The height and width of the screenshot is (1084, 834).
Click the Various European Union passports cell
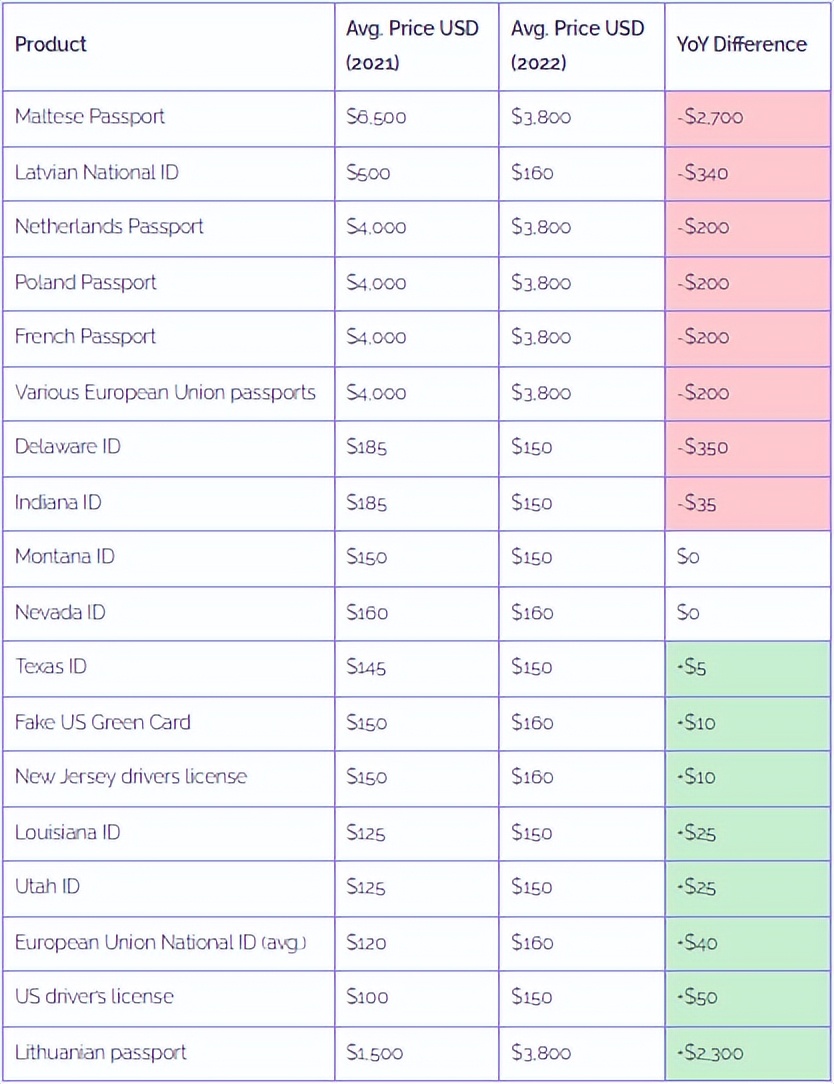tap(165, 392)
